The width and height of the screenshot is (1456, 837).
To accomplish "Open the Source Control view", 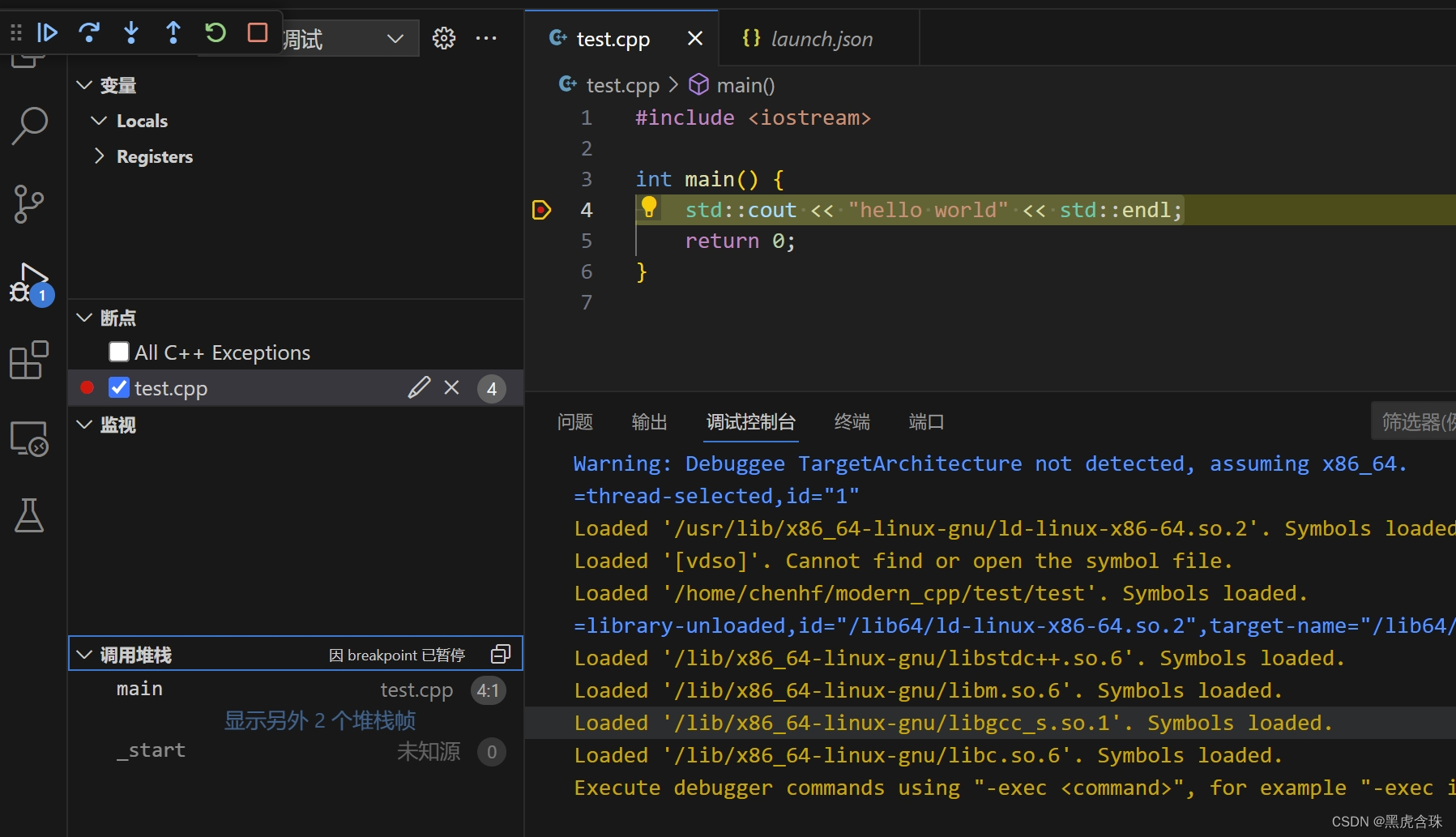I will pyautogui.click(x=30, y=204).
